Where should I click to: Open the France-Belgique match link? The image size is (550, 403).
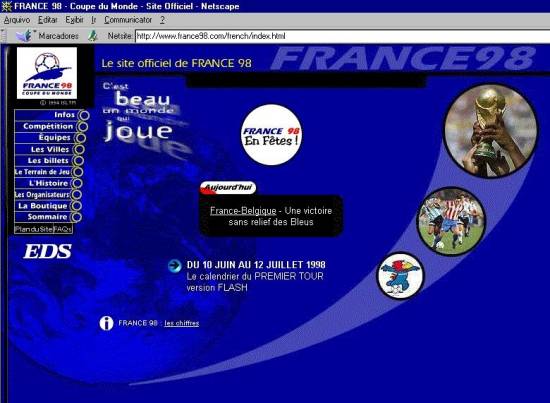(243, 211)
